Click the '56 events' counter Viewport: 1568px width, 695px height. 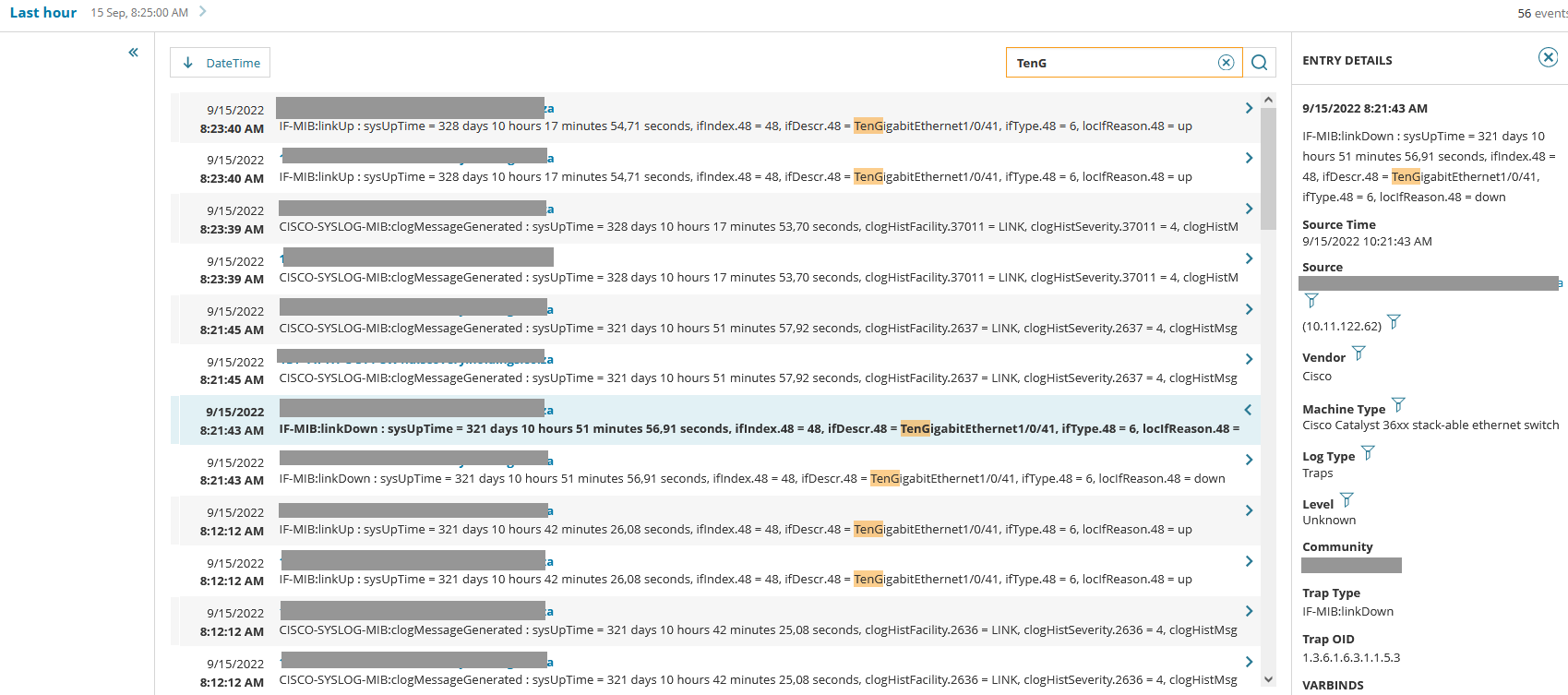(x=1542, y=13)
